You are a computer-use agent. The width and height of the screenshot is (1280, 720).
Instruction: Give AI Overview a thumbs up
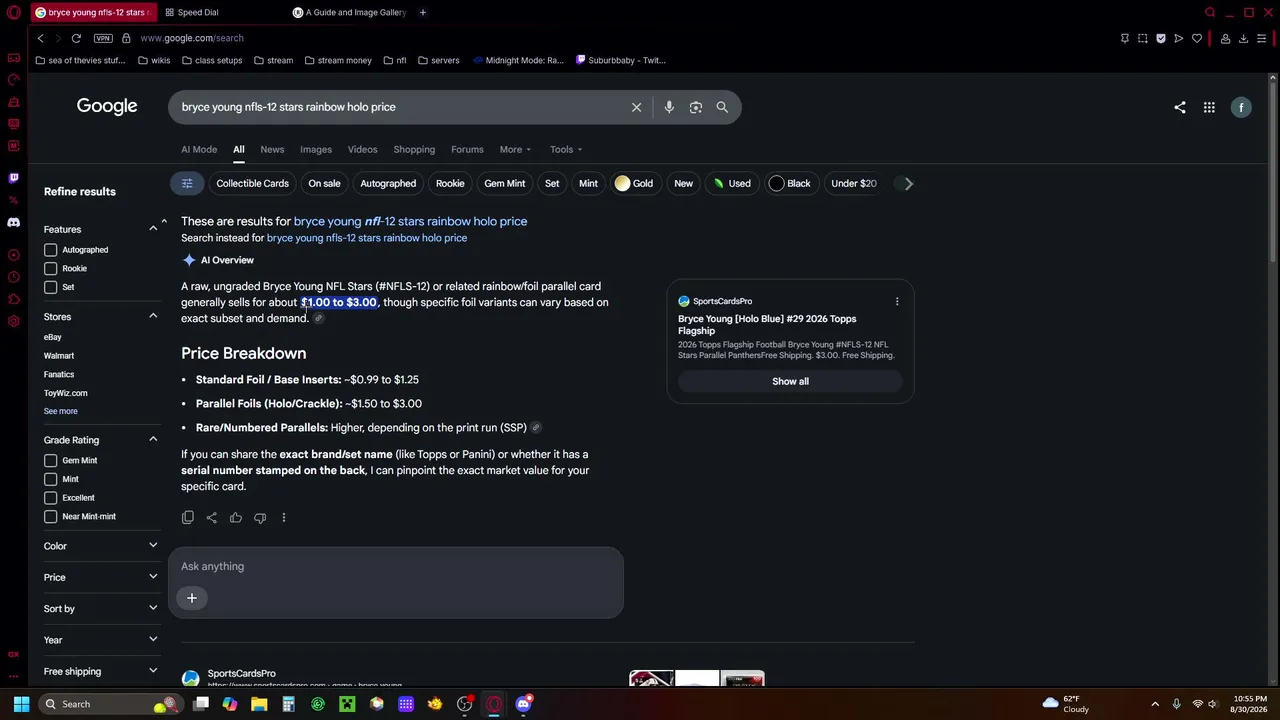[x=236, y=517]
